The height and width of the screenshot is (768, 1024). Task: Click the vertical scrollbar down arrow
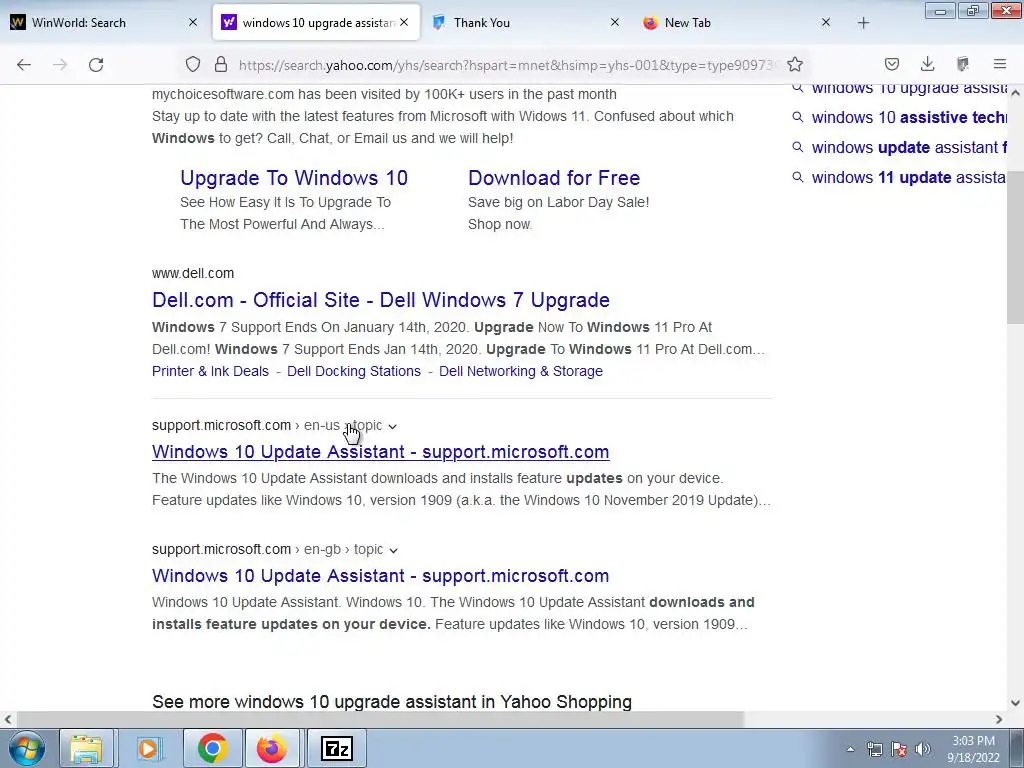click(1015, 703)
